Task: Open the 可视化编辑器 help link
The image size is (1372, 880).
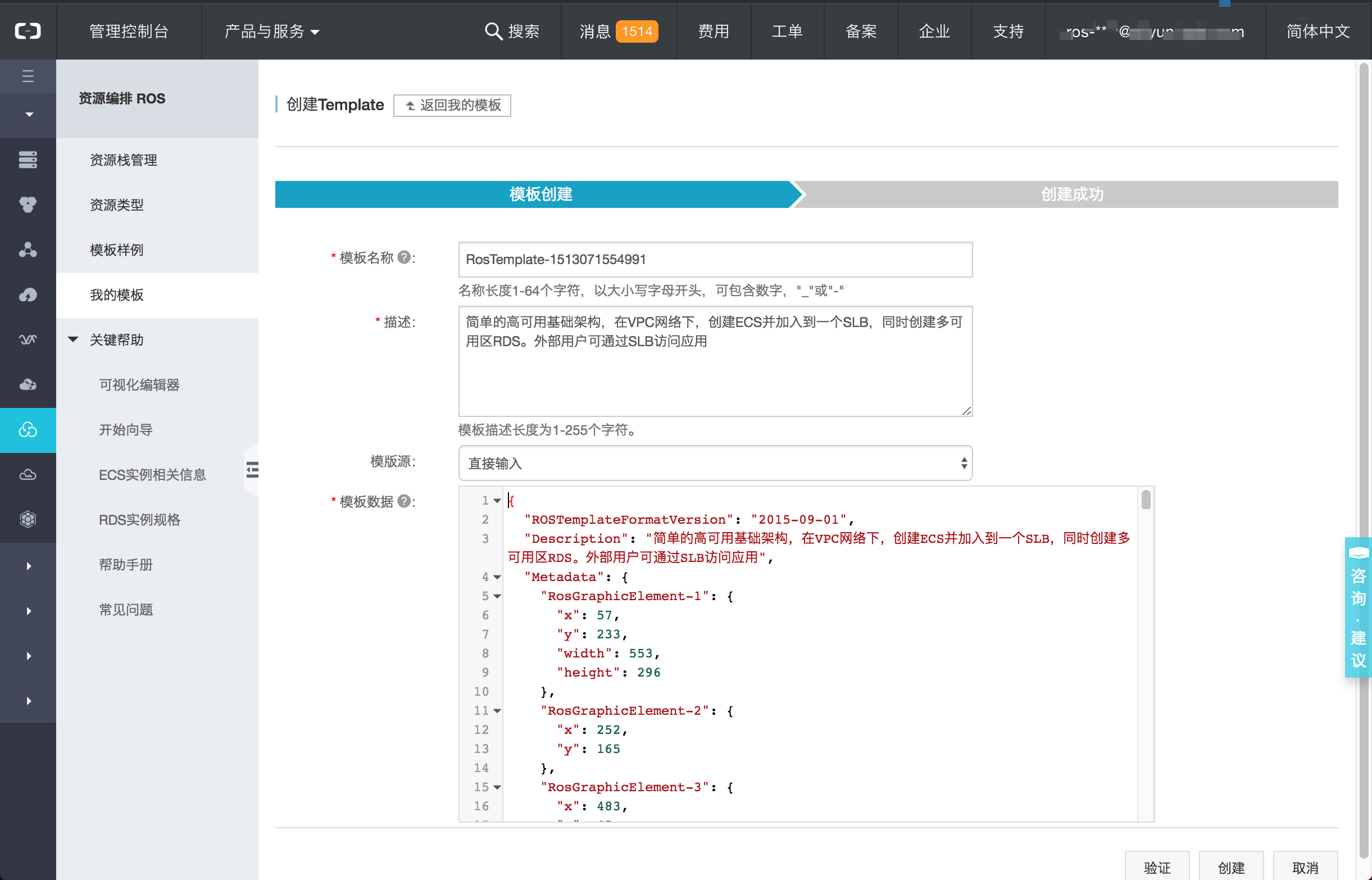Action: (x=139, y=384)
